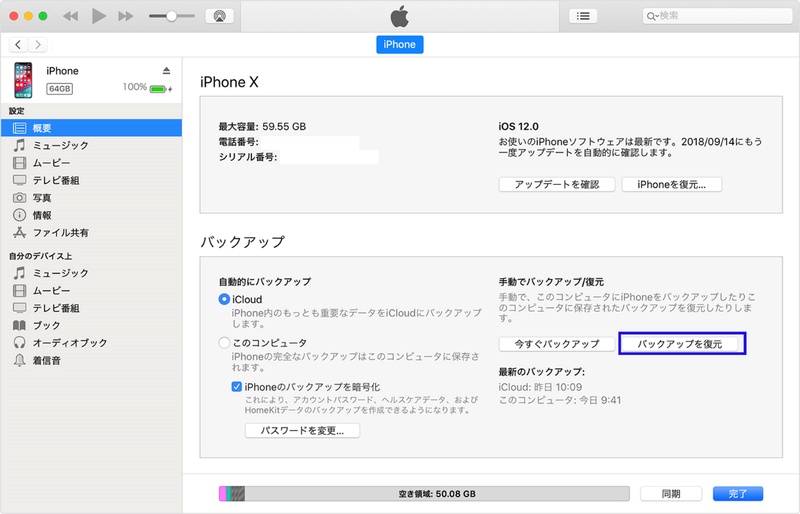Open ブック in the sidebar
Image resolution: width=800 pixels, height=514 pixels.
pos(91,325)
